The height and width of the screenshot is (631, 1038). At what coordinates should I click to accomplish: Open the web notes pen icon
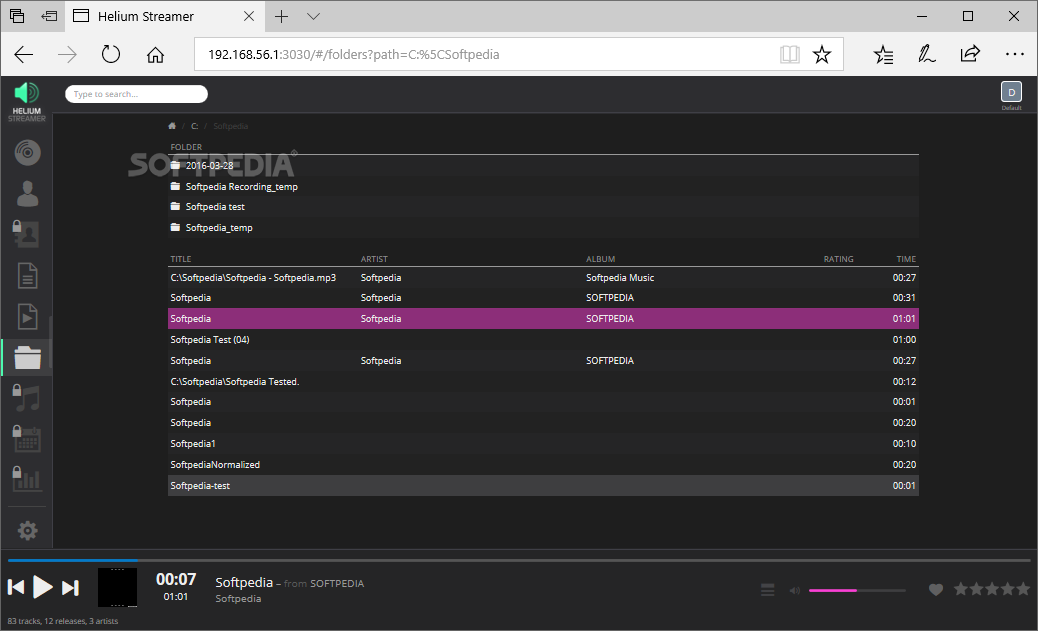[926, 54]
